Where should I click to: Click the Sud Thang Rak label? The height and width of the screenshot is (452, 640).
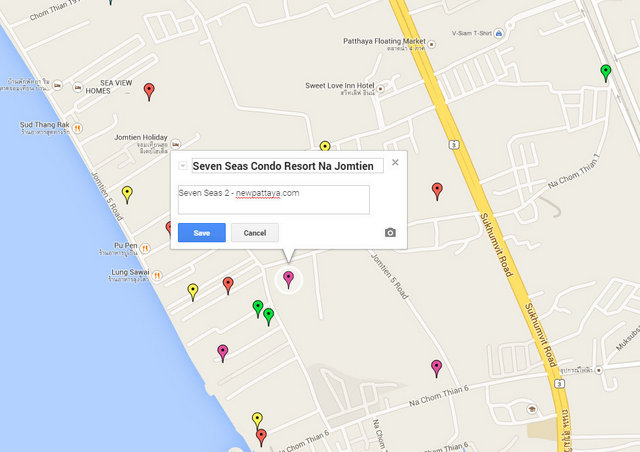[44, 125]
